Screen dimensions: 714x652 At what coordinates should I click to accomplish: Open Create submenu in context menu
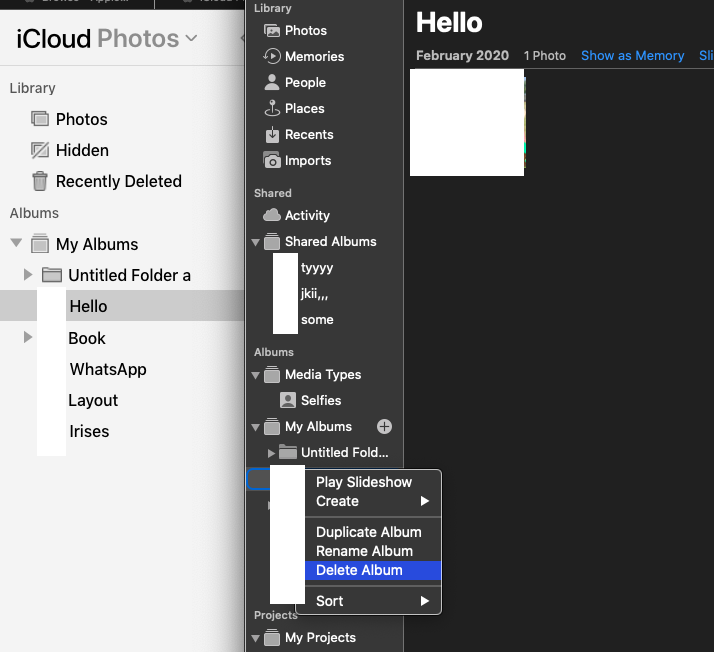tap(373, 501)
